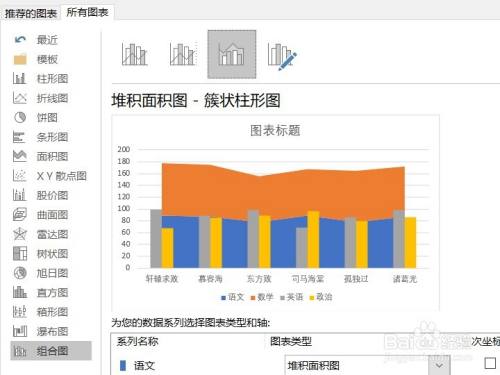This screenshot has height=375, width=500.
Task: Click the blue 语文 series color marker
Action: coord(123,365)
